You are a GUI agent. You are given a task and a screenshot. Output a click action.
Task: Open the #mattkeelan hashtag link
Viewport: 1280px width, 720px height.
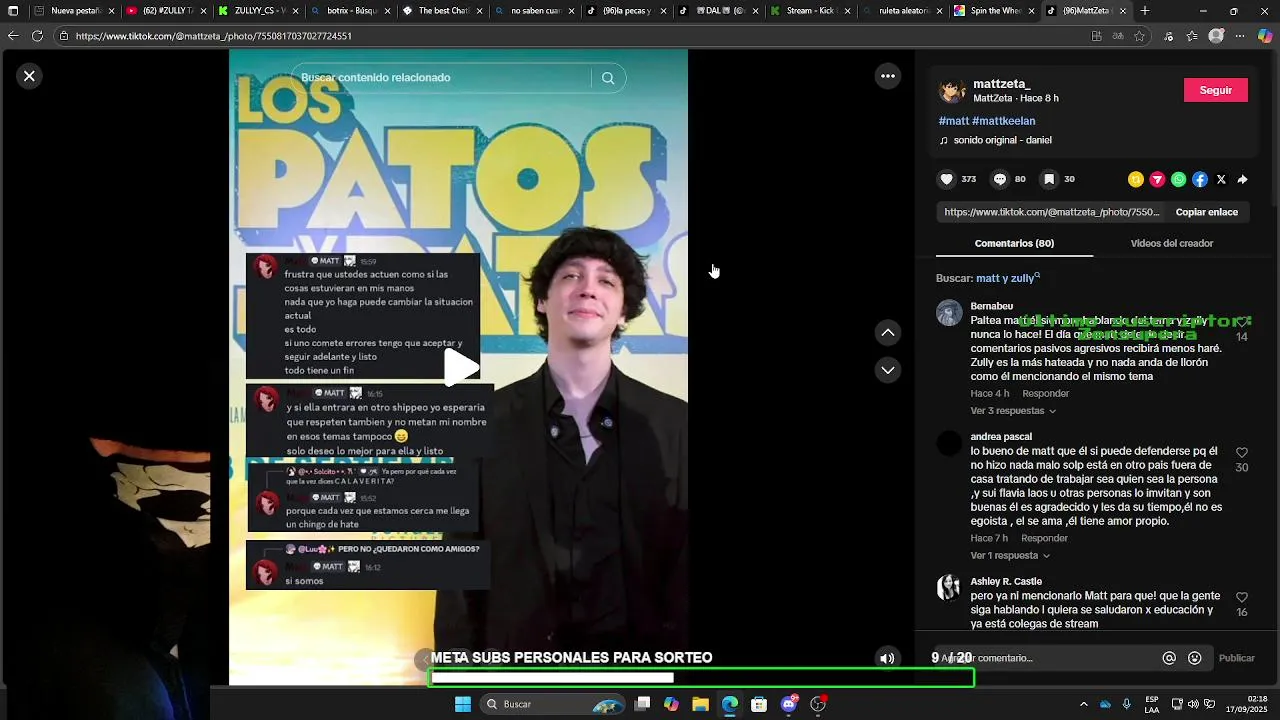coord(1003,121)
